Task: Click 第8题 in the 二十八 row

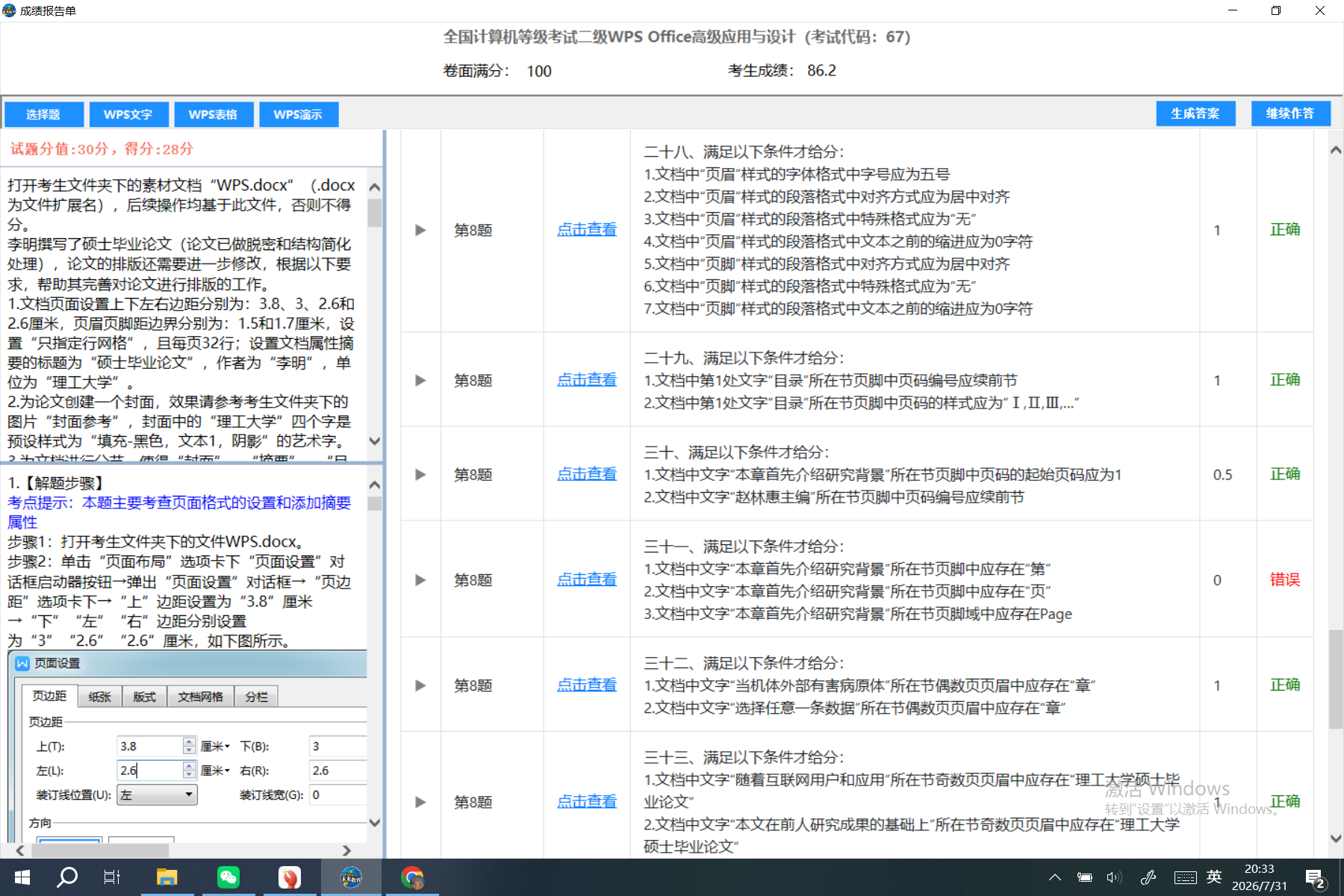Action: point(473,230)
